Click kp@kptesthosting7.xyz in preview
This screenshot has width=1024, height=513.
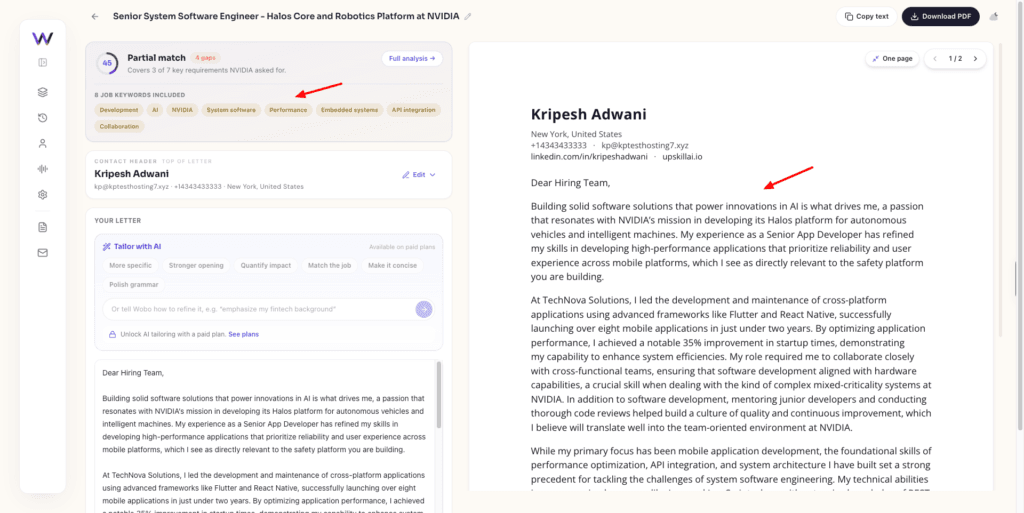click(x=645, y=145)
